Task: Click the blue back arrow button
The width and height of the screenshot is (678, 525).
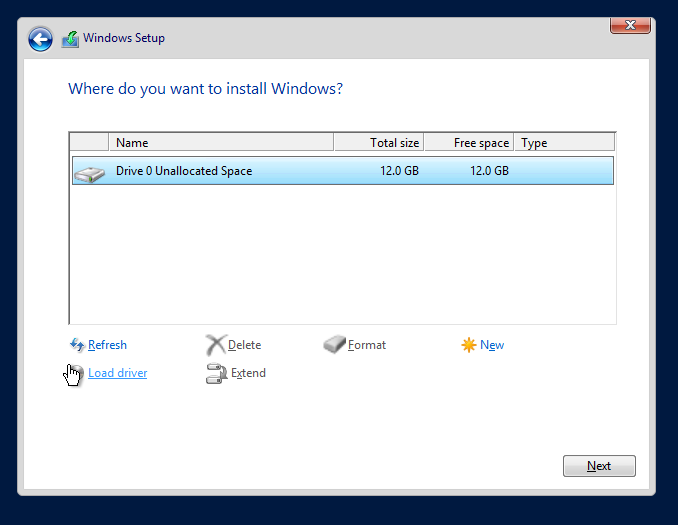Action: [40, 39]
